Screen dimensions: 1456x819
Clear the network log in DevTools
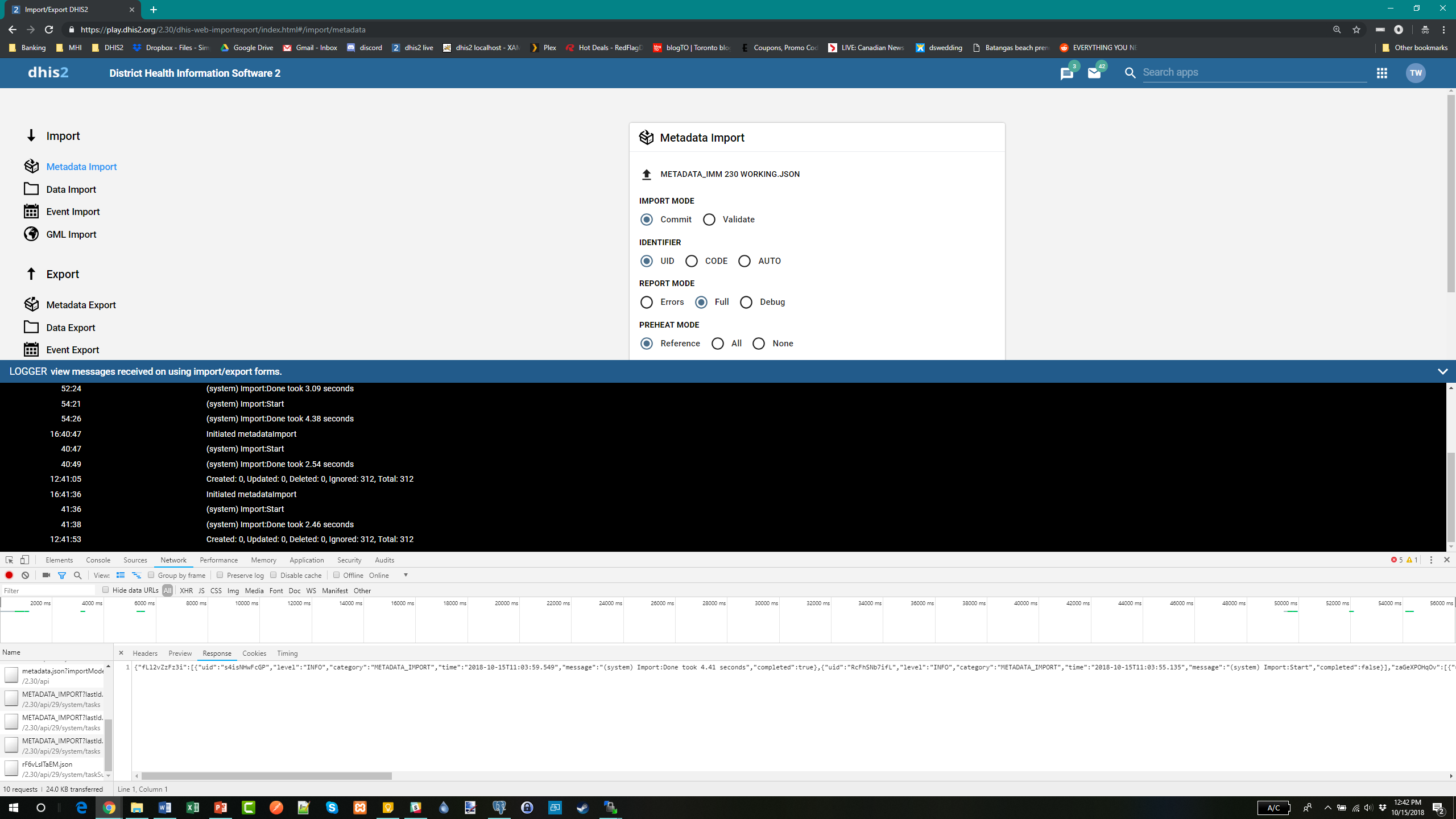(x=25, y=575)
